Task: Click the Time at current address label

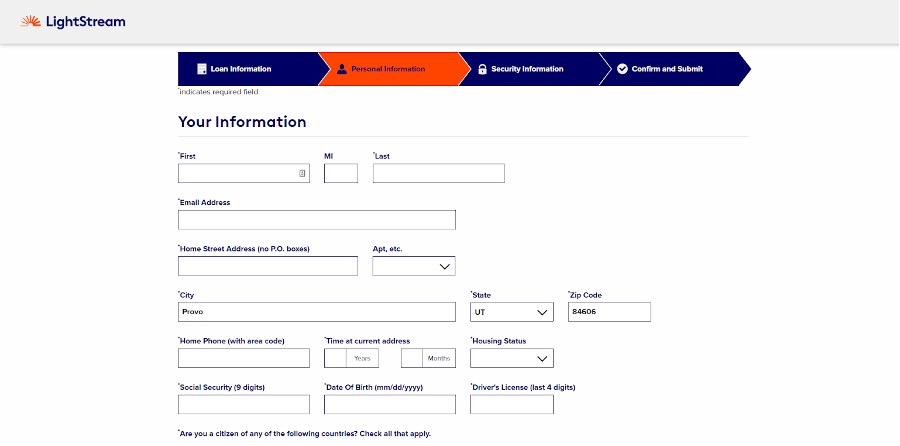Action: 367,341
